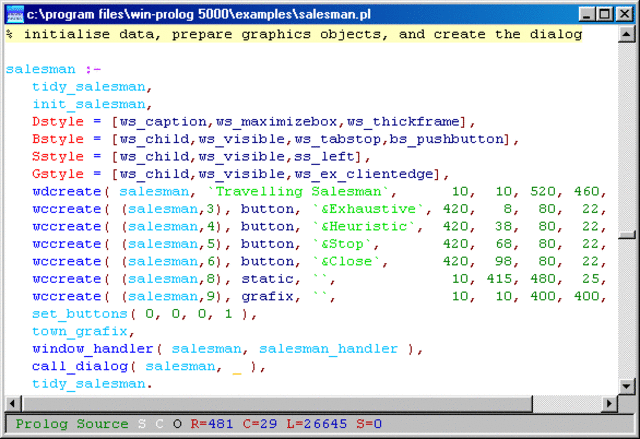Click the 'S=0' indicator in status bar

click(369, 424)
